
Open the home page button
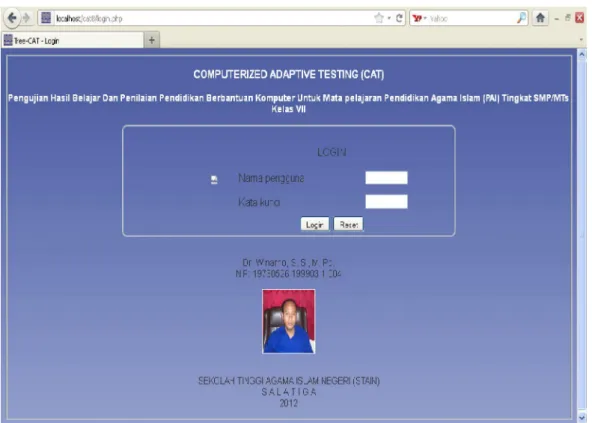point(540,18)
